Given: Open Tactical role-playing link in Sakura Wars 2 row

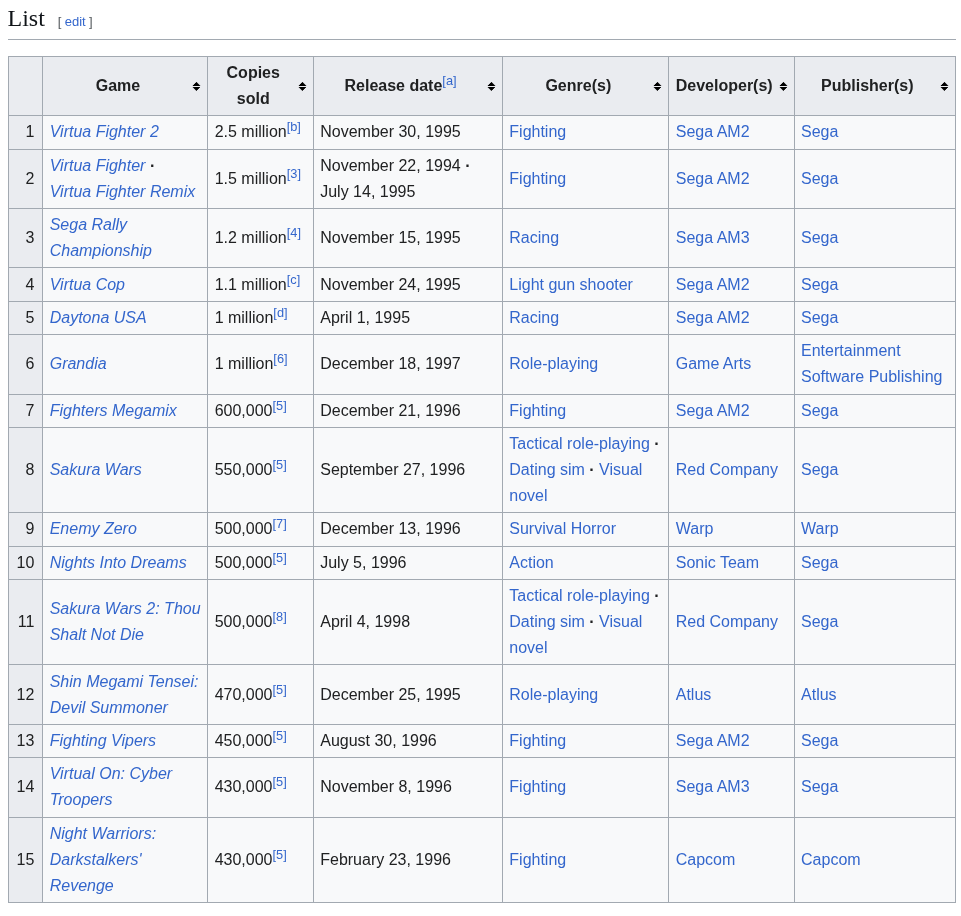Looking at the screenshot, I should pos(579,596).
